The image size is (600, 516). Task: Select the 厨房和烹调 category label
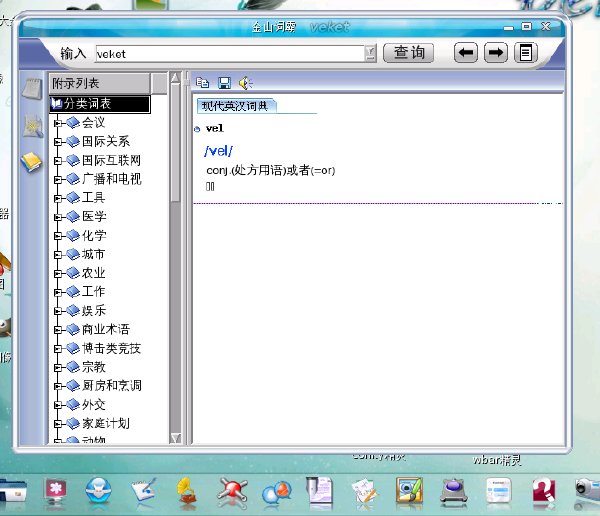[112, 385]
